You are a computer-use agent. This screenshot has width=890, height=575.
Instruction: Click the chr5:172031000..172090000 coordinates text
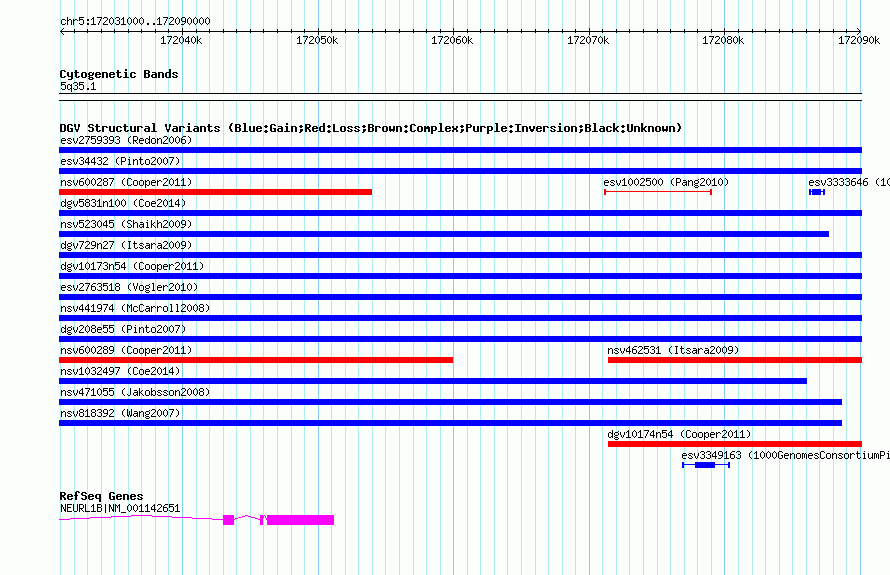tap(135, 21)
